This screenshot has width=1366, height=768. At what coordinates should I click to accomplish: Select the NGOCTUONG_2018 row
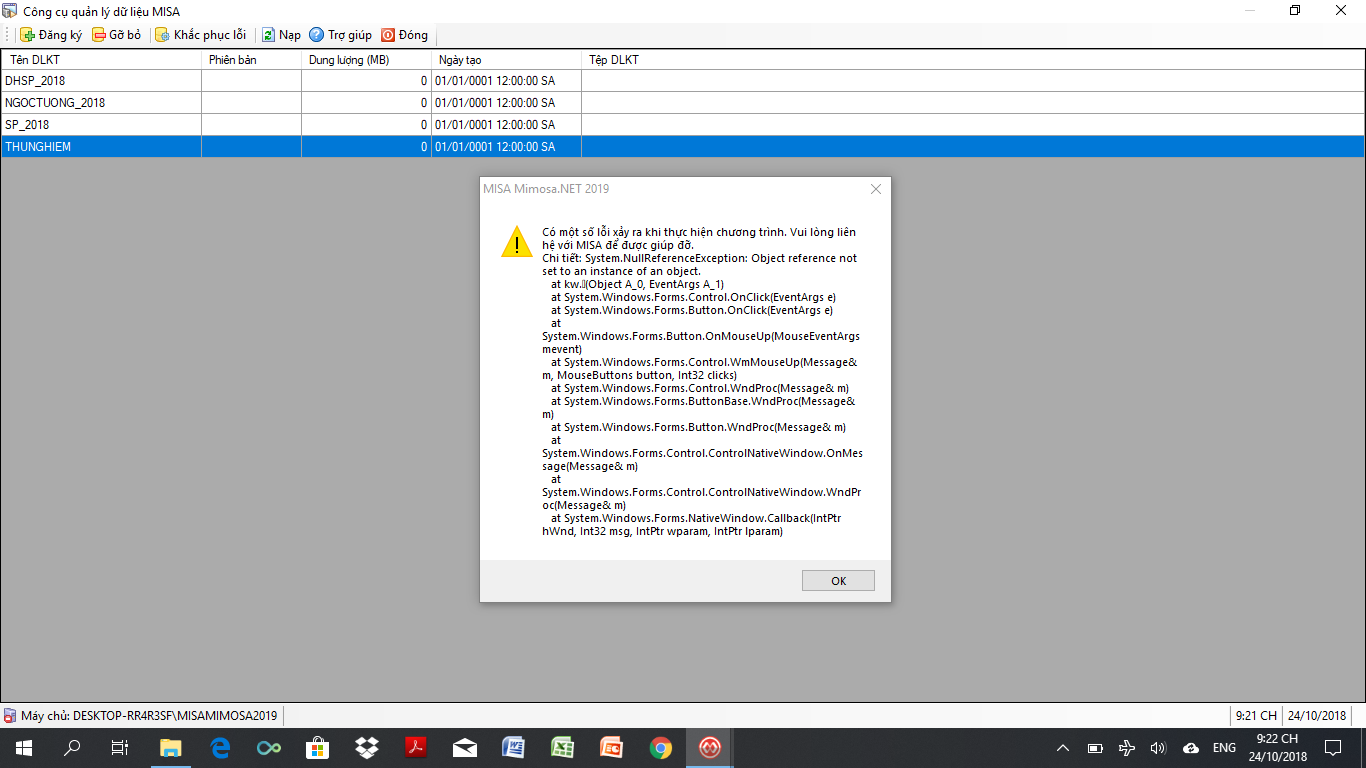coord(683,103)
